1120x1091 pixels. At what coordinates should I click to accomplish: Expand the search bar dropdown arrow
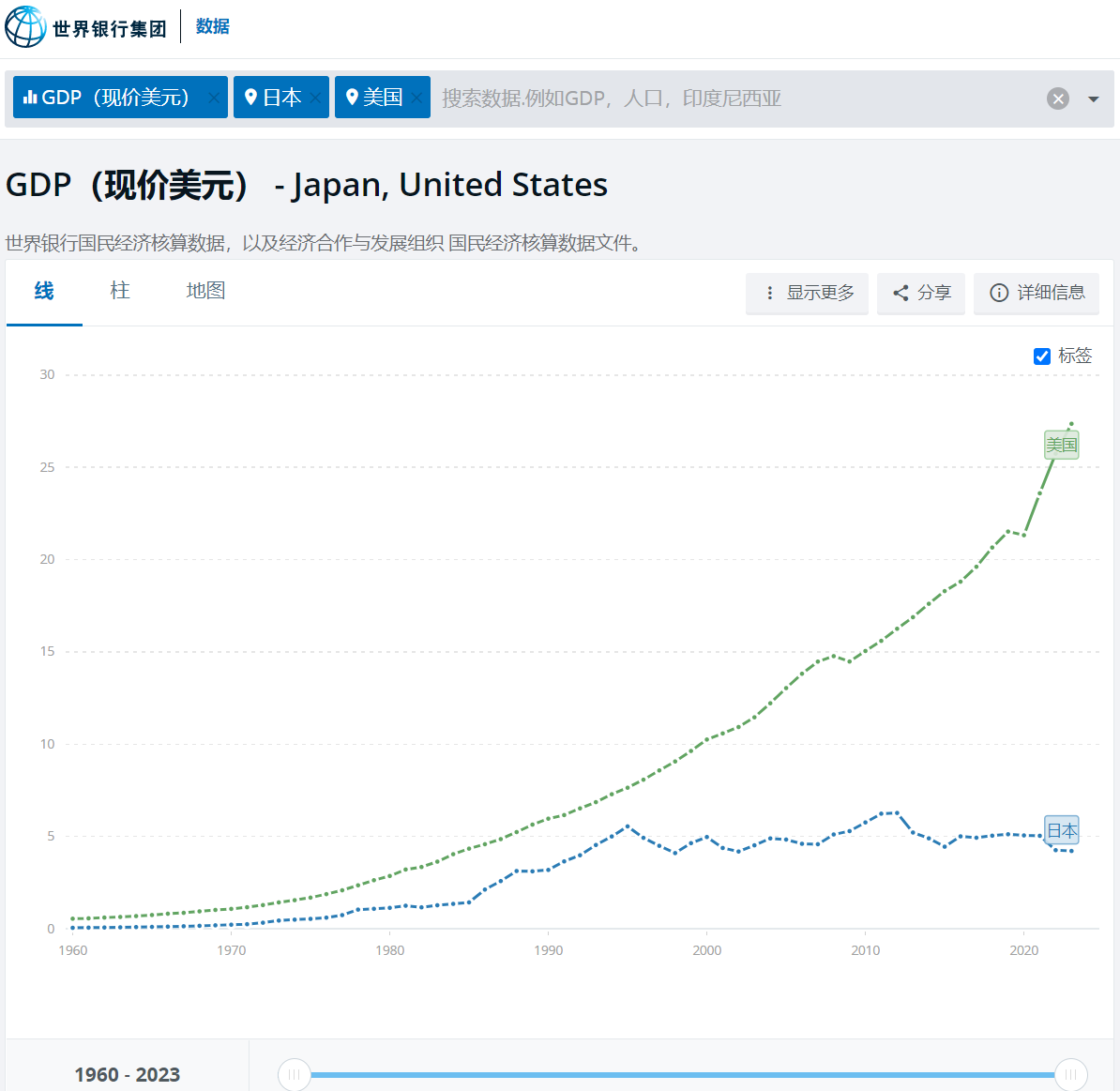[1093, 98]
